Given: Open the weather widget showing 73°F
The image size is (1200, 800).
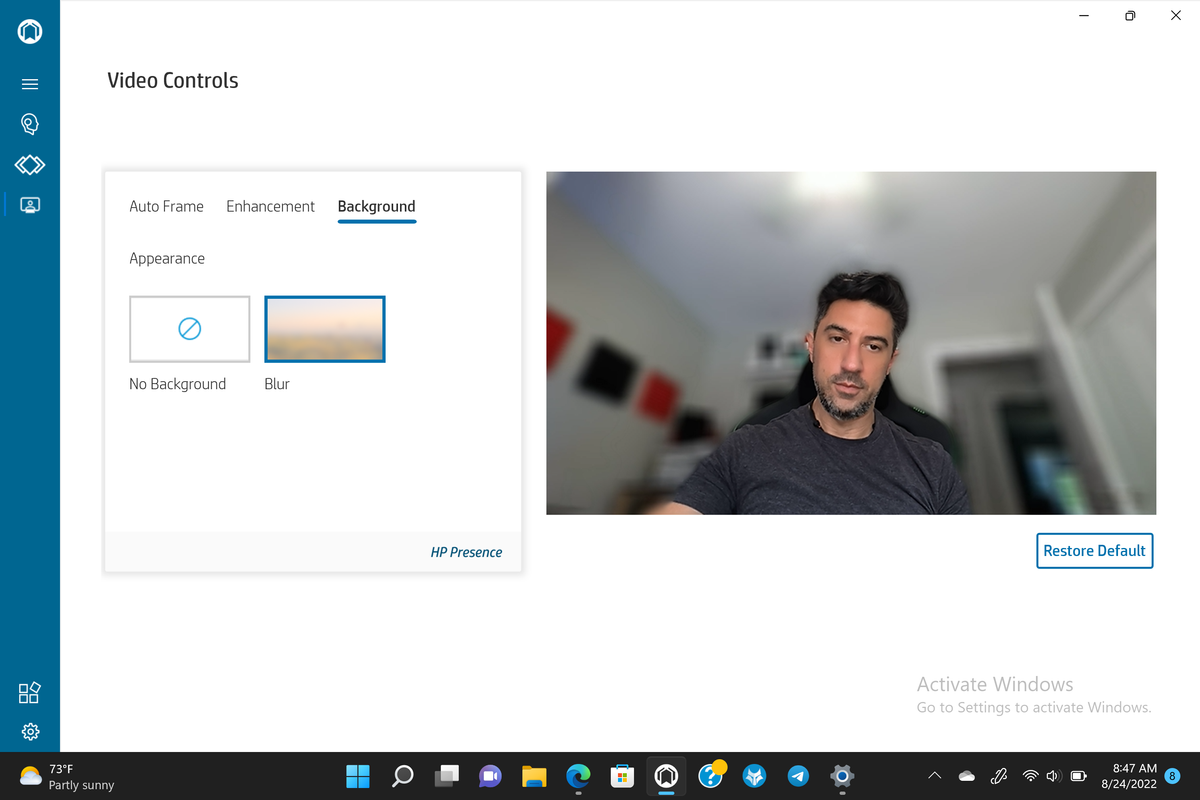Looking at the screenshot, I should [x=67, y=776].
